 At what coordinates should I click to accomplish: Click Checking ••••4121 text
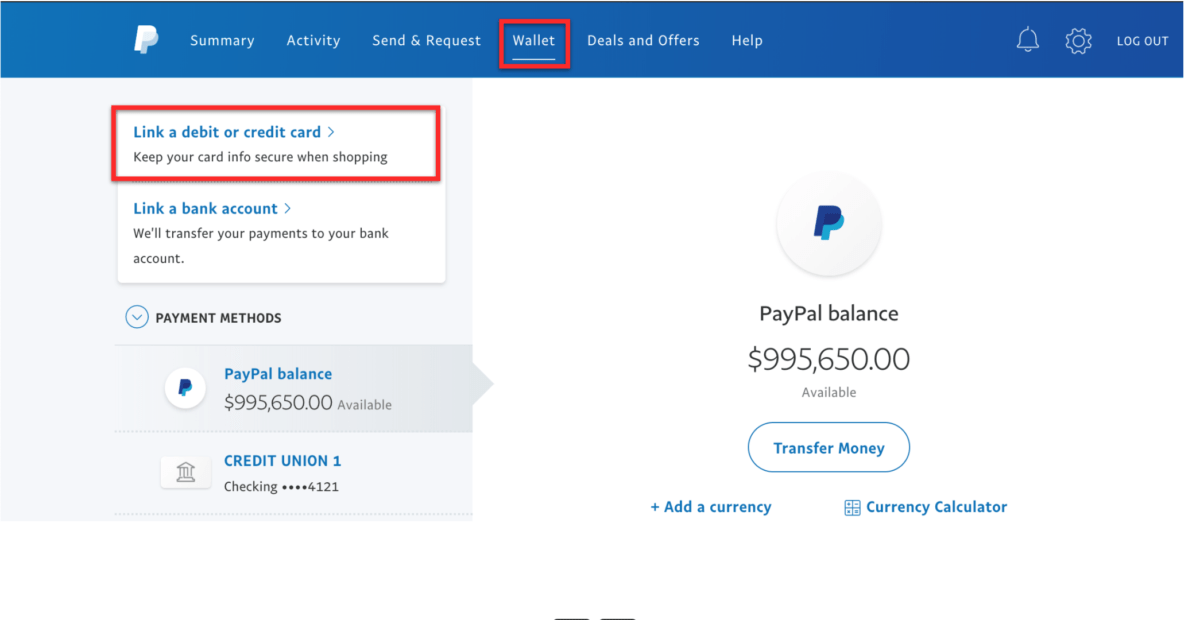282,487
